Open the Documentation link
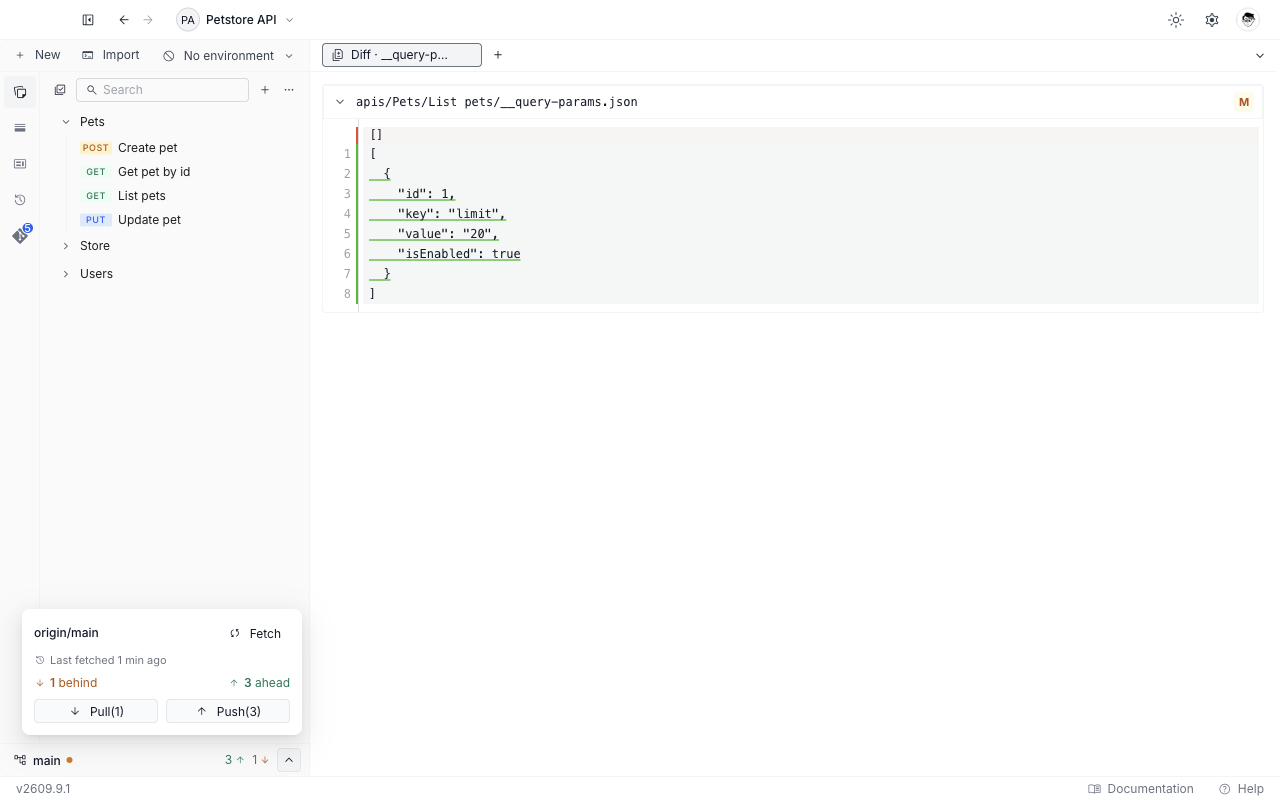The height and width of the screenshot is (800, 1280). (1141, 789)
